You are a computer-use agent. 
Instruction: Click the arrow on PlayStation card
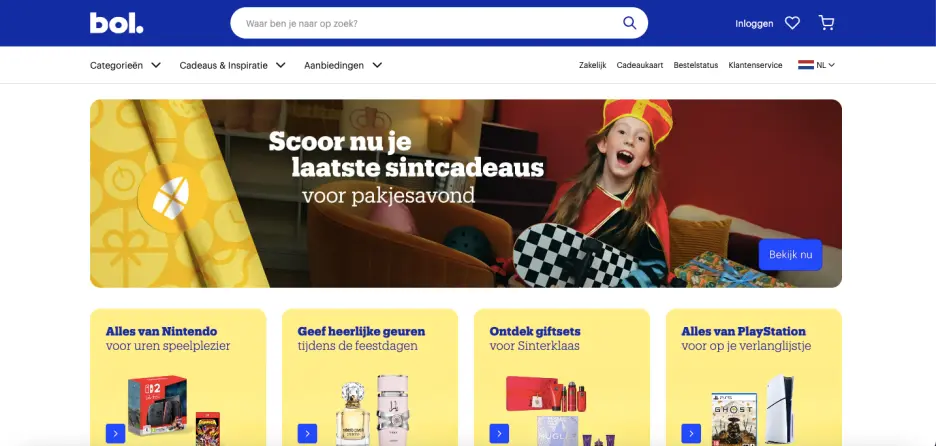point(691,433)
